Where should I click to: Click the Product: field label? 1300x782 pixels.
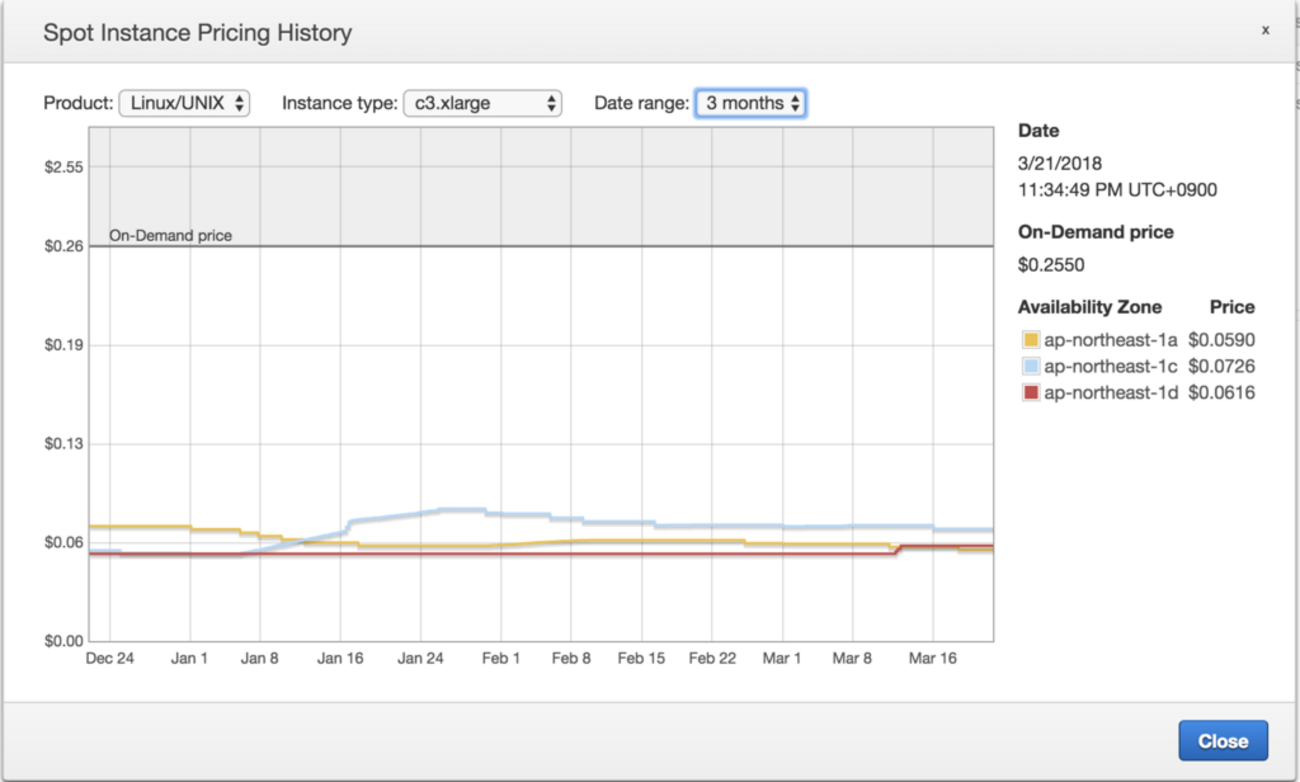[x=78, y=103]
